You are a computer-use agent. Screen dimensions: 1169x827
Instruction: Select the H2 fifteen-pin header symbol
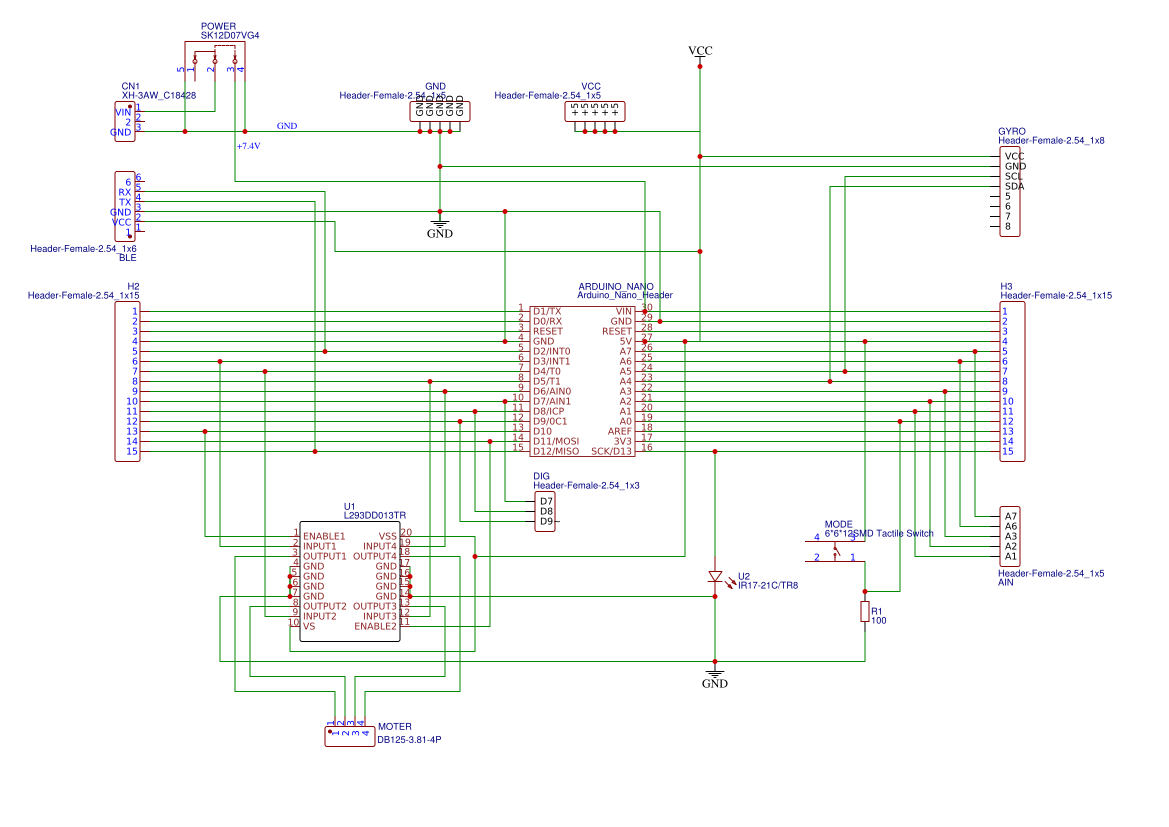coord(127,381)
